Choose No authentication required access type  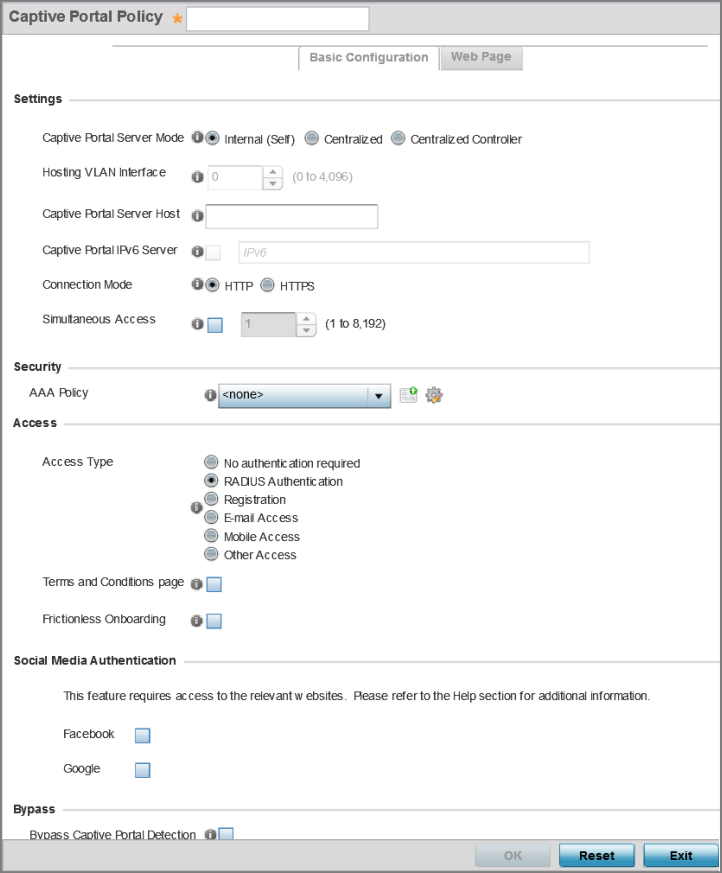click(x=211, y=462)
